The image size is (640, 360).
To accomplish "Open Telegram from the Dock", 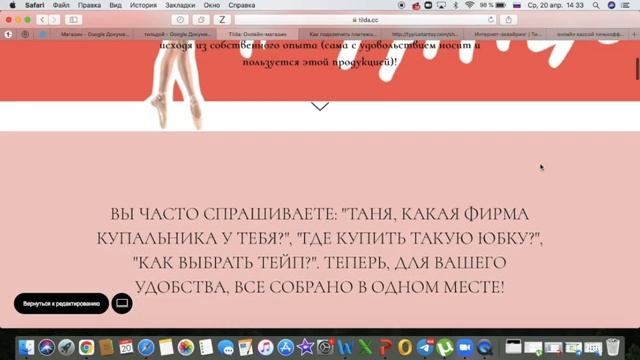I will tap(425, 348).
